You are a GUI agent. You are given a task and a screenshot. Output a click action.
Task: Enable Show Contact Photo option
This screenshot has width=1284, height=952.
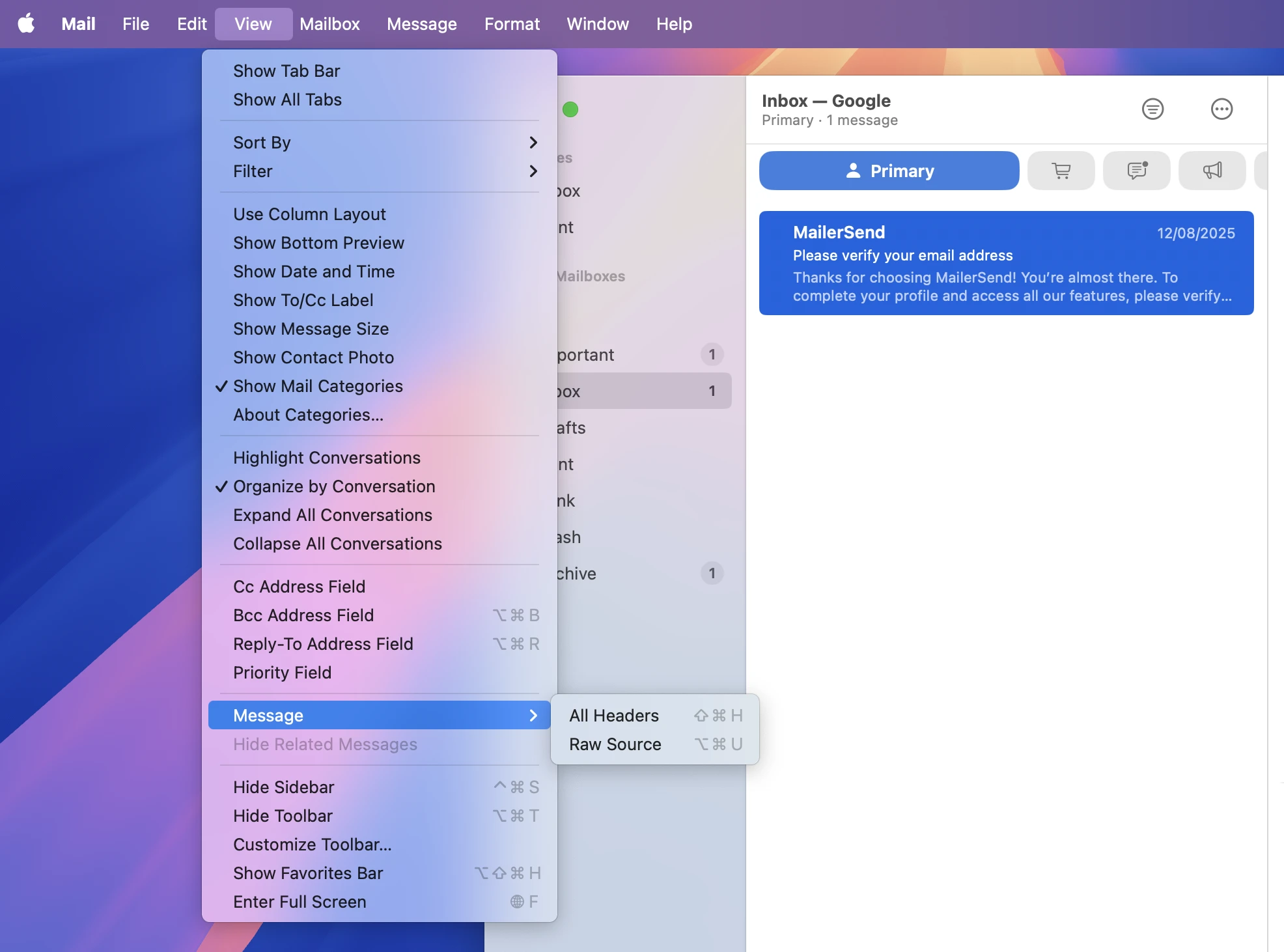point(313,357)
